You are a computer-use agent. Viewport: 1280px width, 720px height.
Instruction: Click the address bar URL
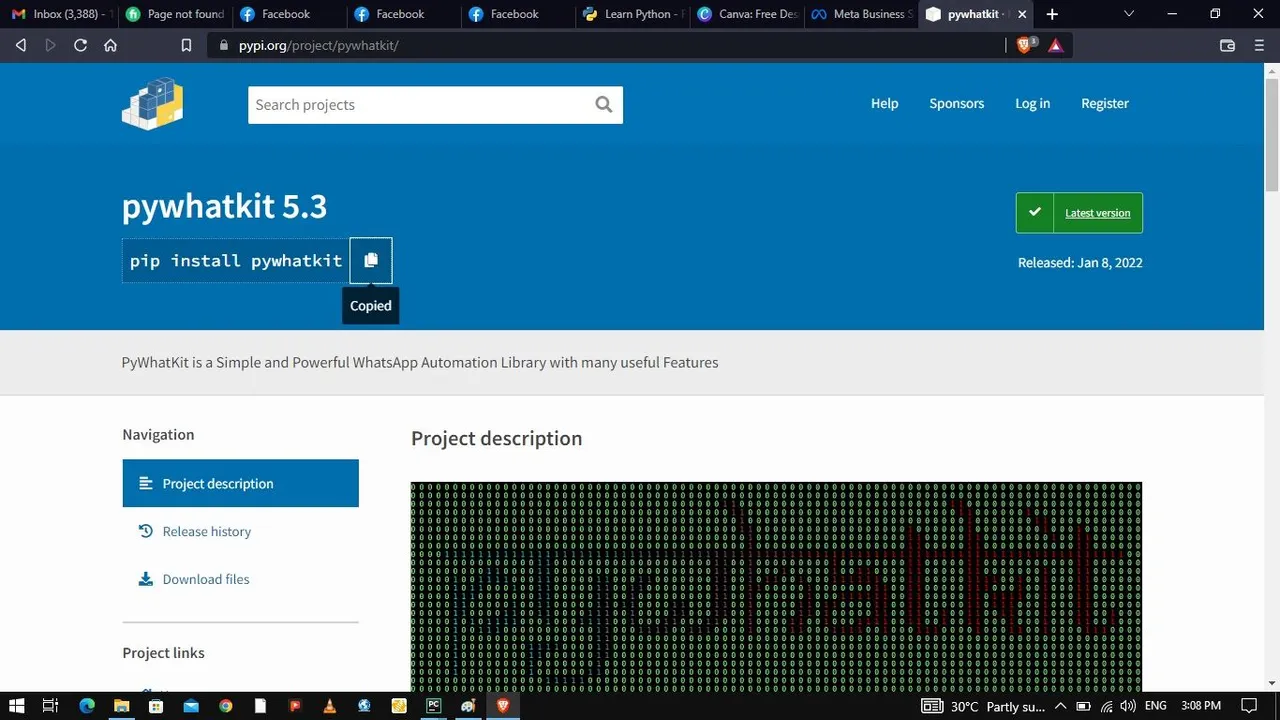[x=318, y=45]
